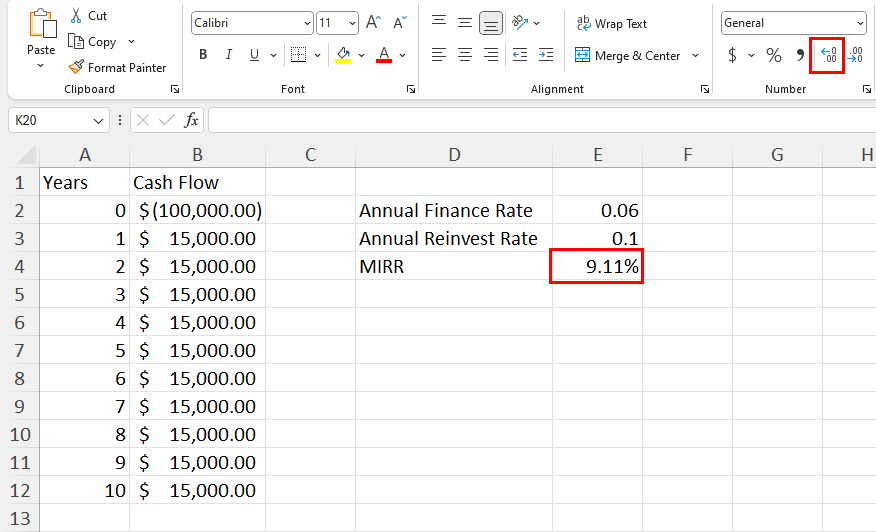Expand Merge & Center options arrow

point(696,55)
